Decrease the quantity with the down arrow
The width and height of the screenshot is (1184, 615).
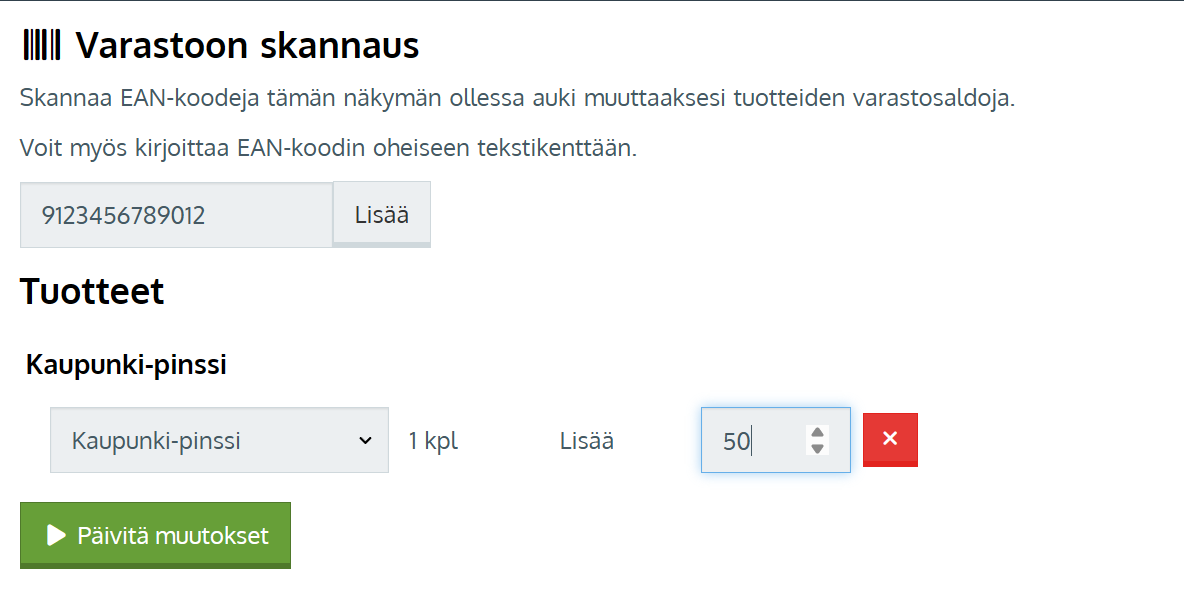tap(818, 448)
